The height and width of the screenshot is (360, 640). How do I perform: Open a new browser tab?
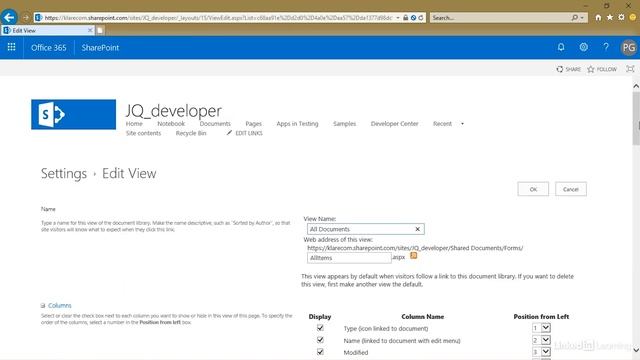click(100, 30)
